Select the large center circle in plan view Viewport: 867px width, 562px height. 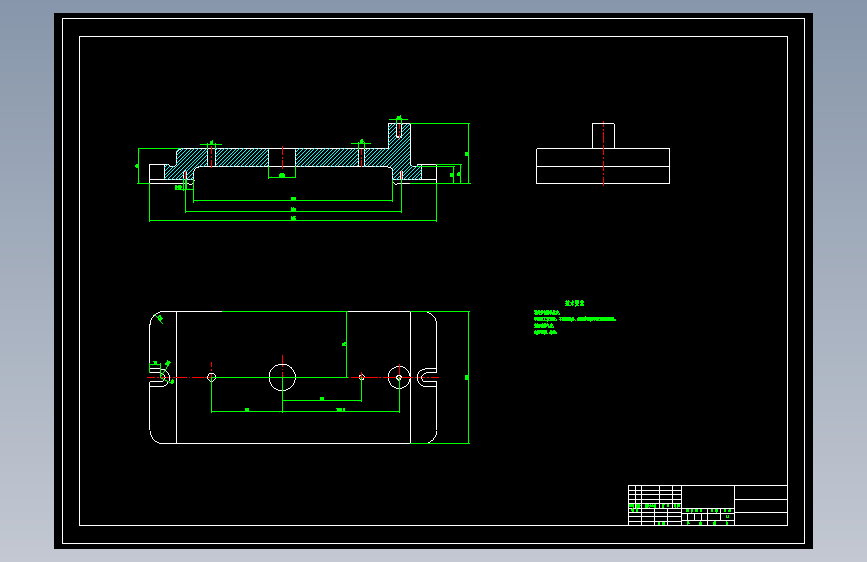[x=282, y=377]
